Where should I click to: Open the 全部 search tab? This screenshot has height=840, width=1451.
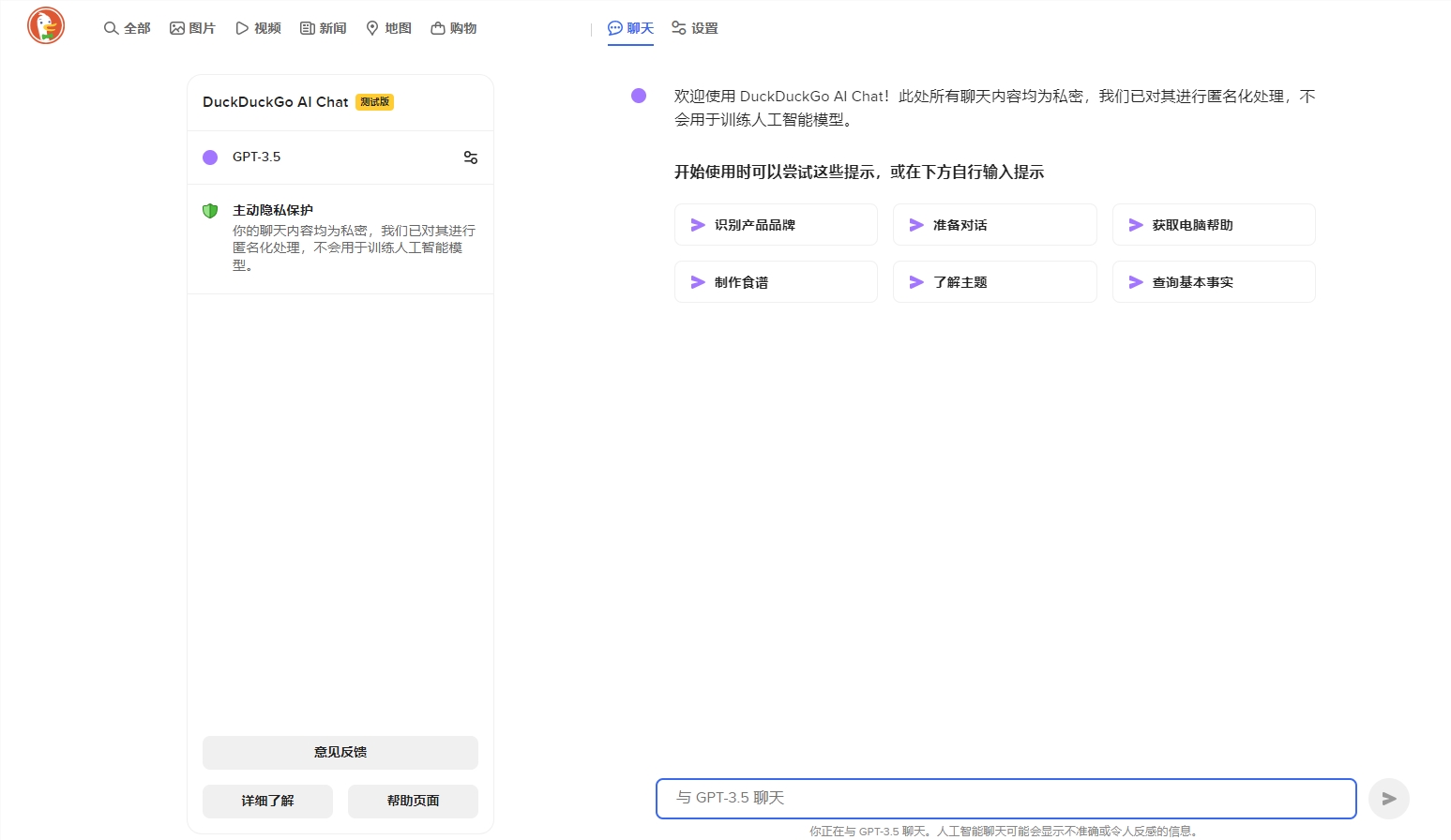127,28
